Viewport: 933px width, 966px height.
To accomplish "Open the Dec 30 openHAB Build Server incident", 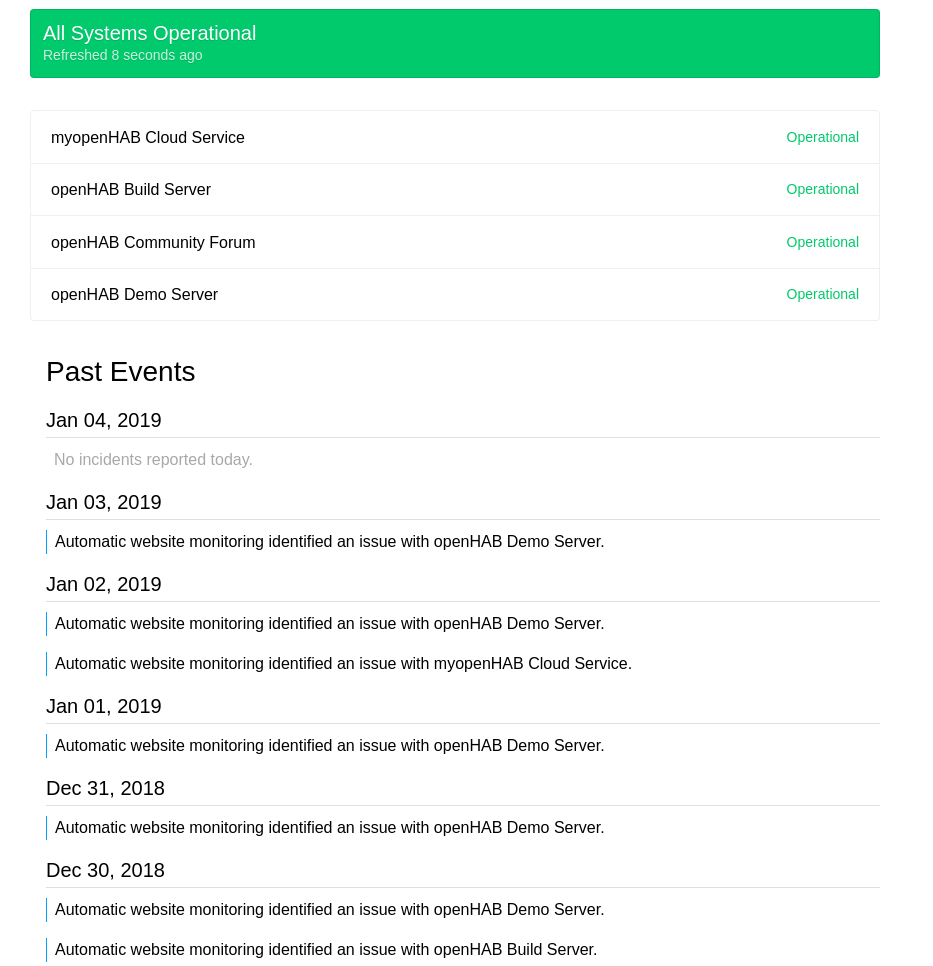I will point(326,949).
